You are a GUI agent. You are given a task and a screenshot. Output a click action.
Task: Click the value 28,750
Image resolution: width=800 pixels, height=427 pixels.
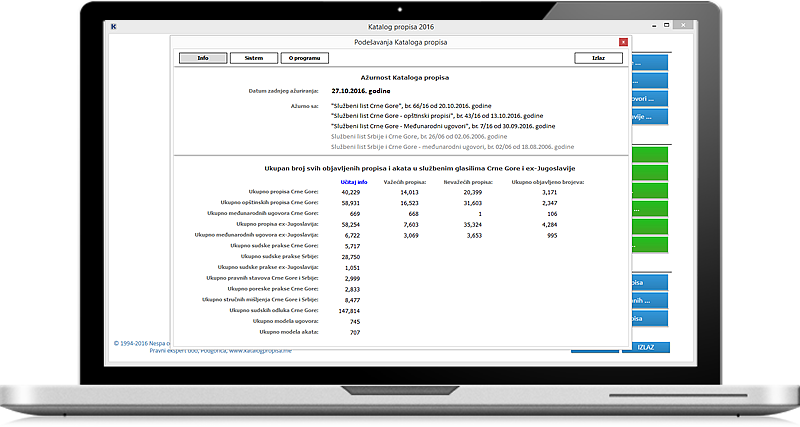(351, 257)
